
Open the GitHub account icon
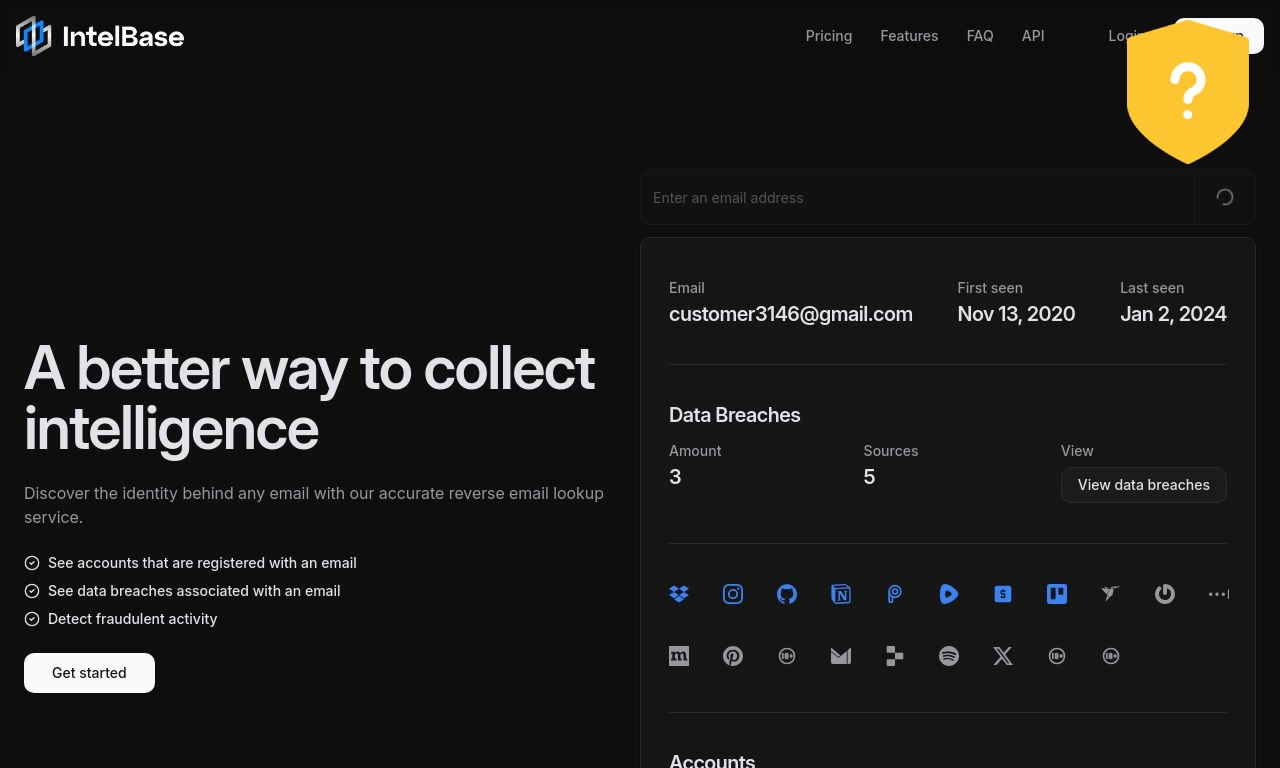pos(787,594)
